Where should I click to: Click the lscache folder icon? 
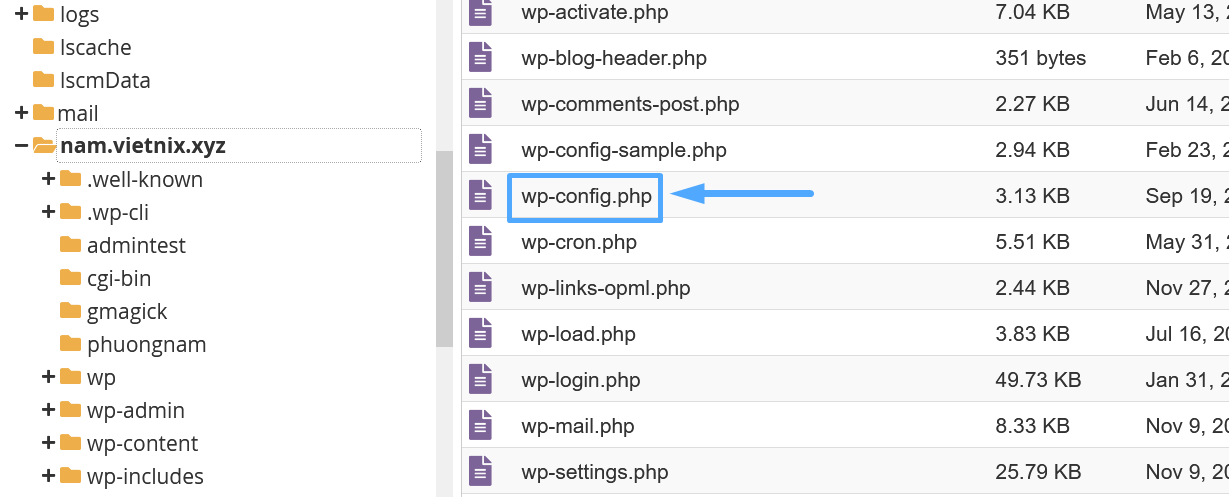[43, 47]
